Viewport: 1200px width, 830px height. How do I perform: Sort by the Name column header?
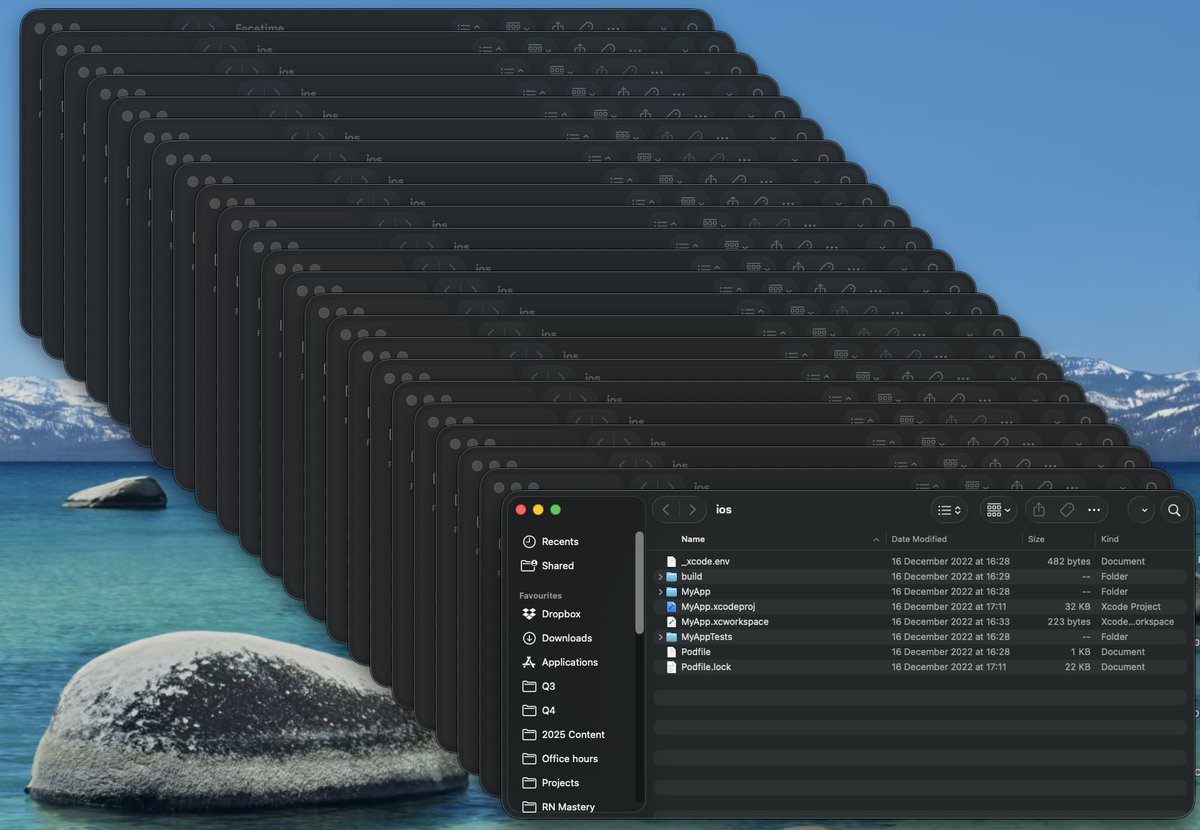(x=693, y=539)
